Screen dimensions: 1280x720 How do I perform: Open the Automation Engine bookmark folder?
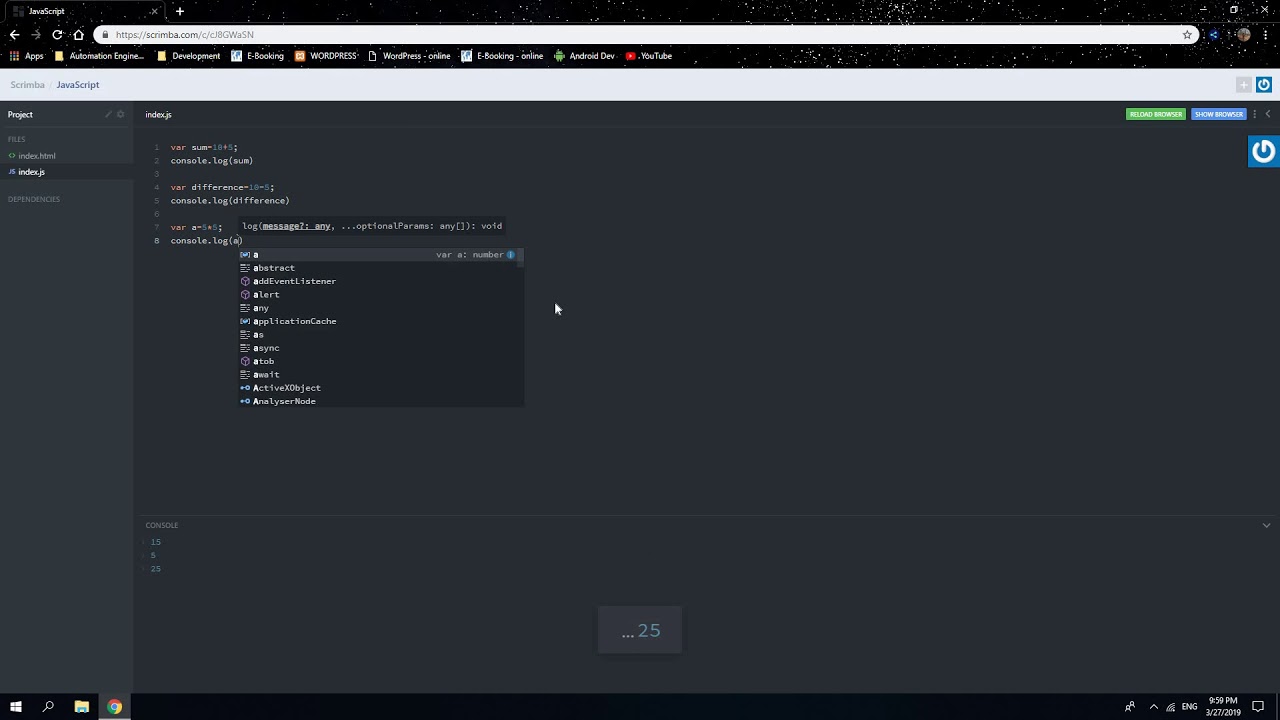pos(99,56)
